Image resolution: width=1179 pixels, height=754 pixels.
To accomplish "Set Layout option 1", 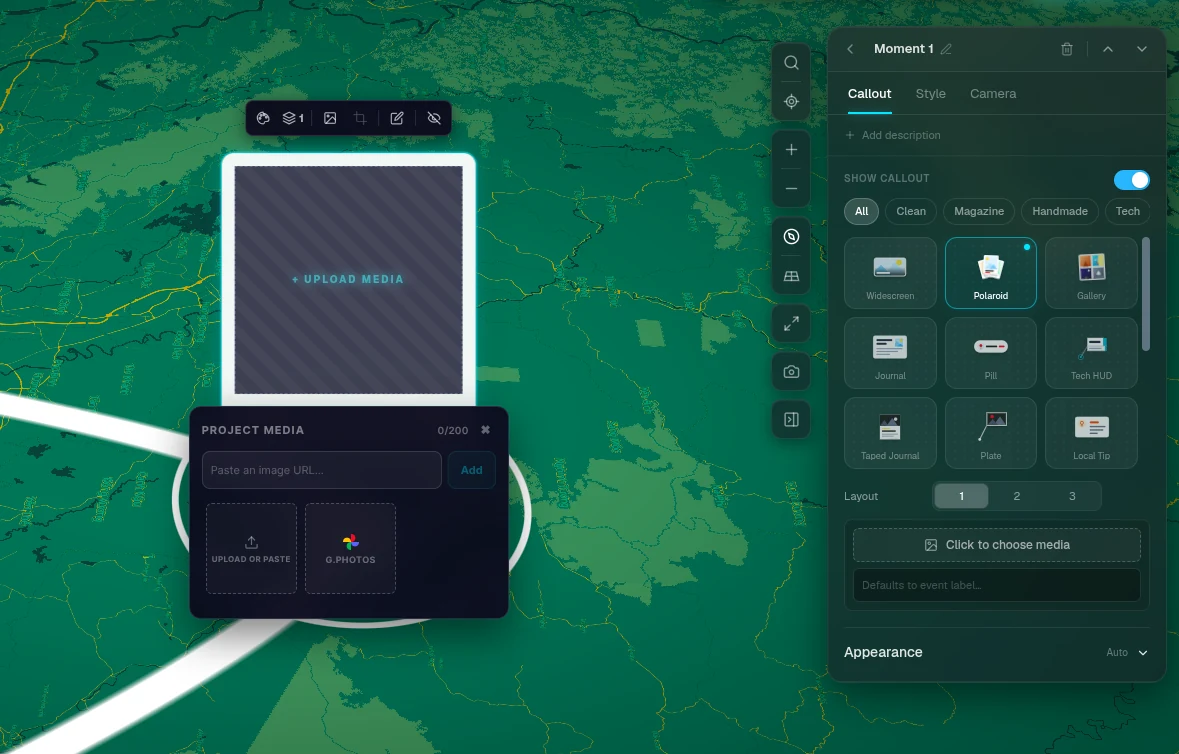I will pyautogui.click(x=961, y=496).
